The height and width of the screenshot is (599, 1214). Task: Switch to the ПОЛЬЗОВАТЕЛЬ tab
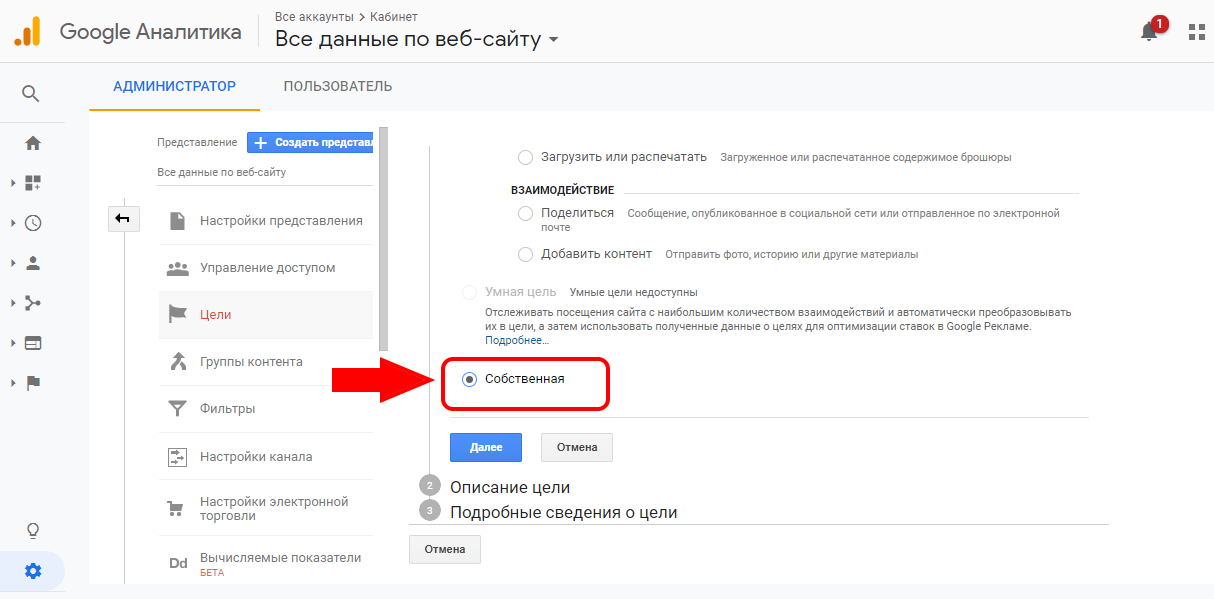(338, 86)
